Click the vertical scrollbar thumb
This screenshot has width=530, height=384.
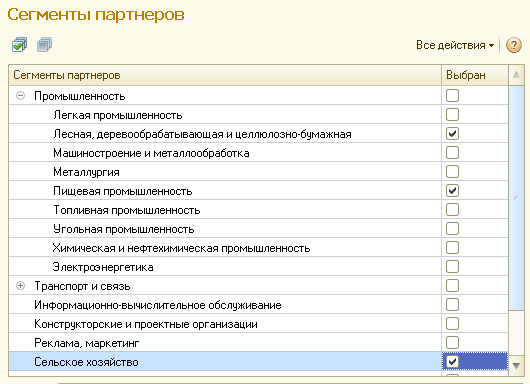point(516,198)
